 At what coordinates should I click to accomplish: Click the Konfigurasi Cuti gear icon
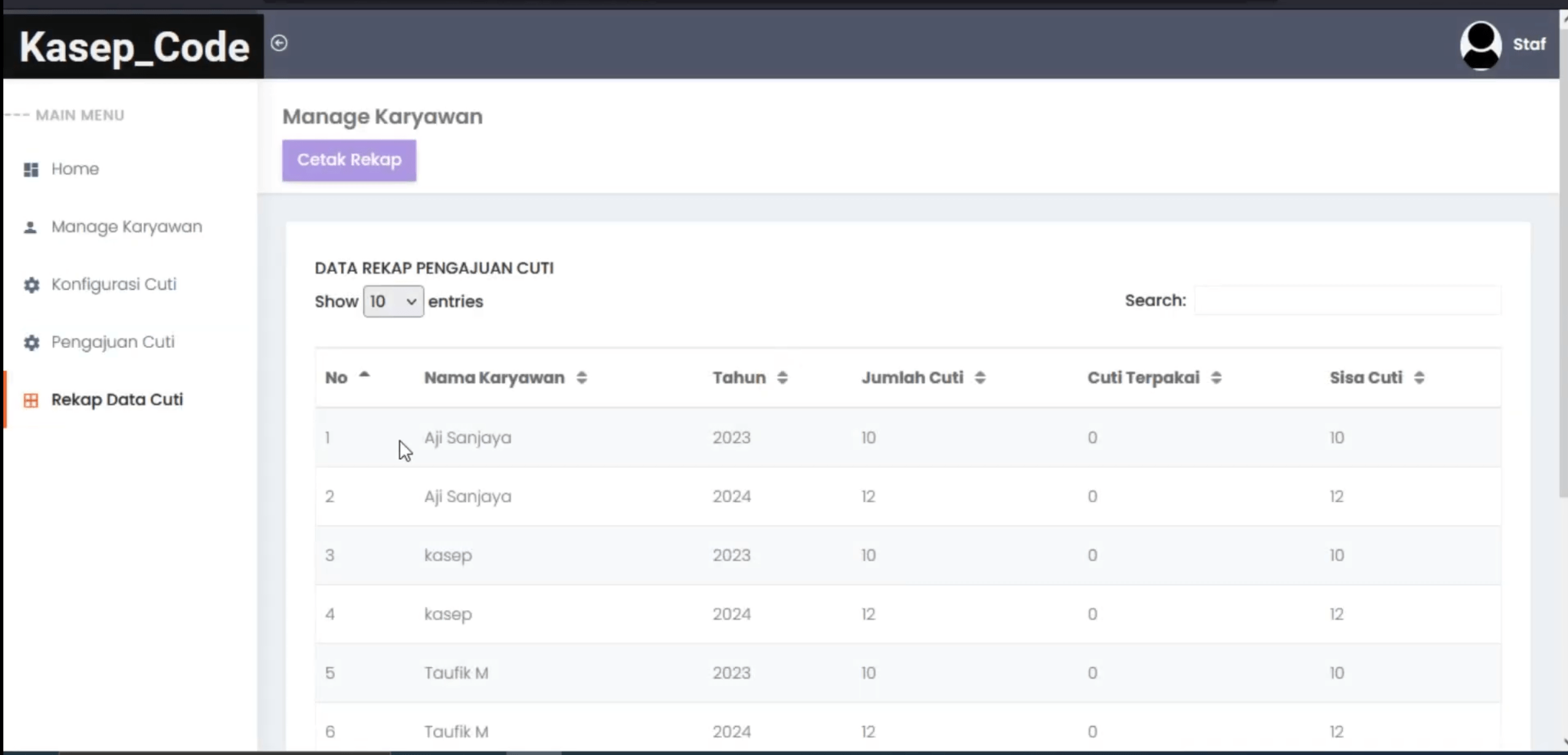[x=31, y=285]
